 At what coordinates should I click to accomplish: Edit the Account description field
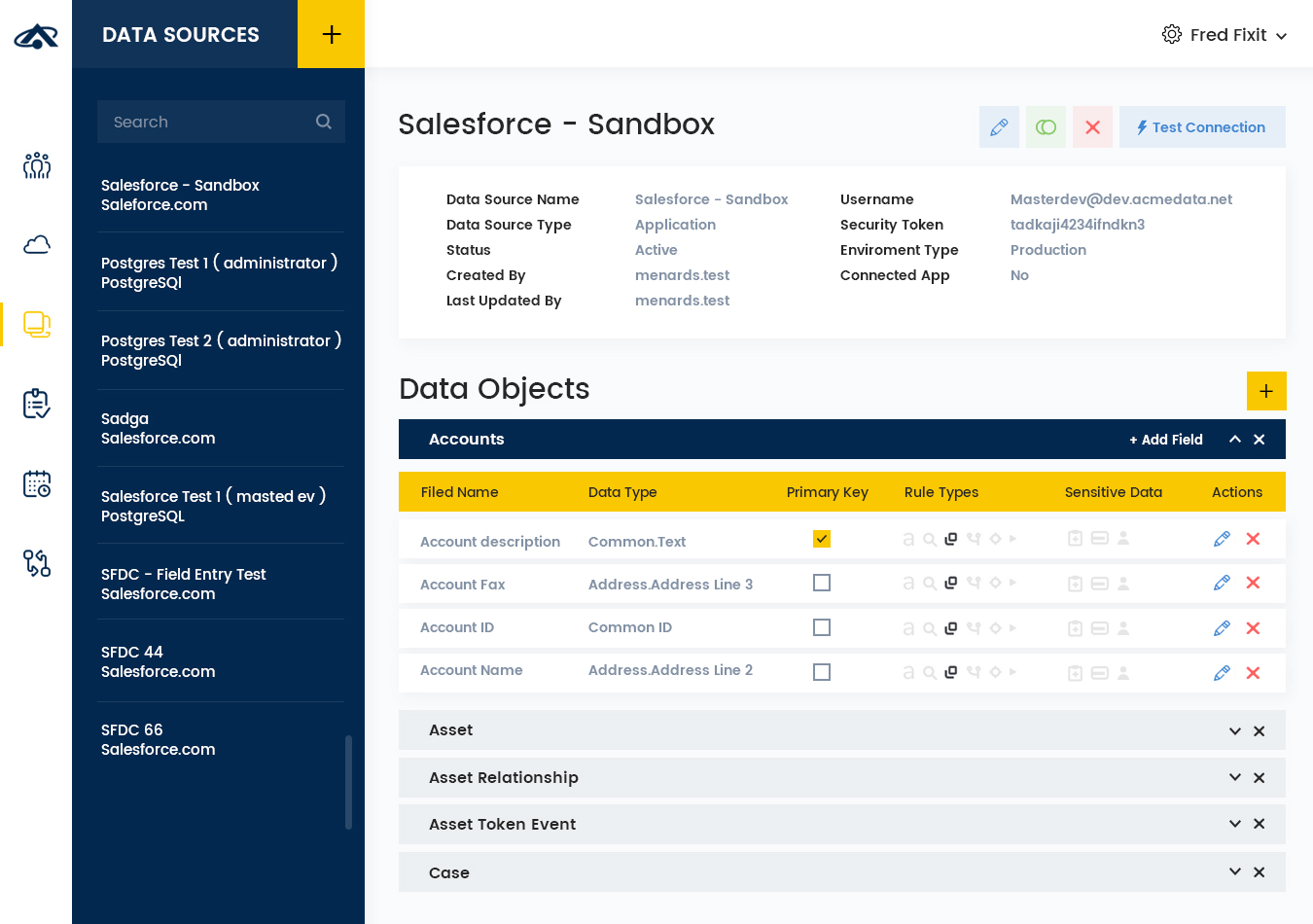coord(1223,539)
